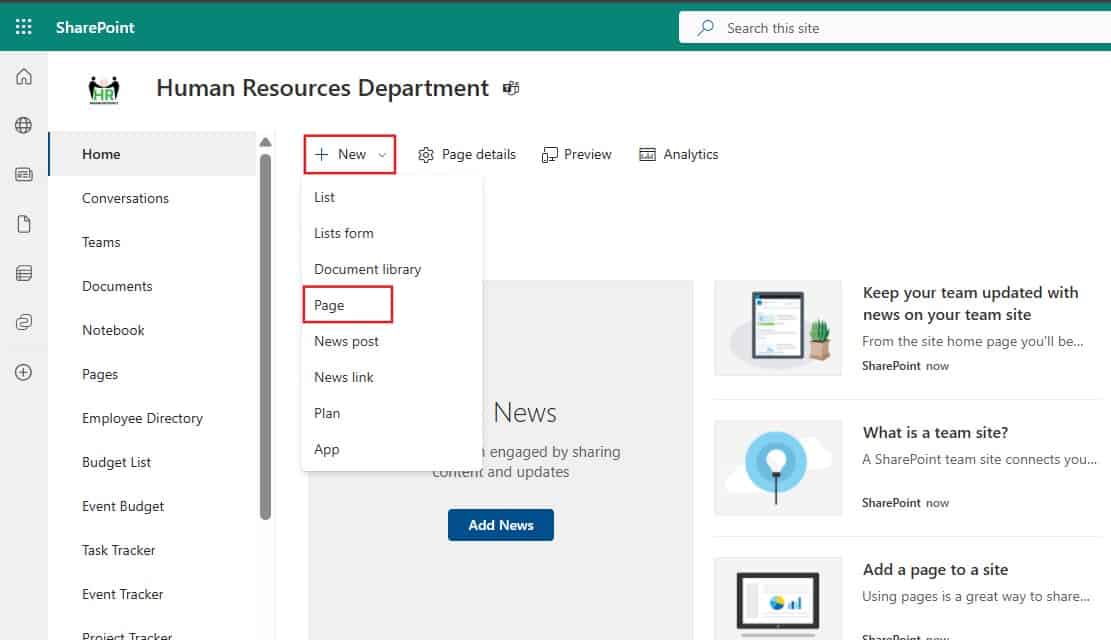Image resolution: width=1111 pixels, height=640 pixels.
Task: Open the 'Keep your team updated' news title
Action: click(970, 303)
